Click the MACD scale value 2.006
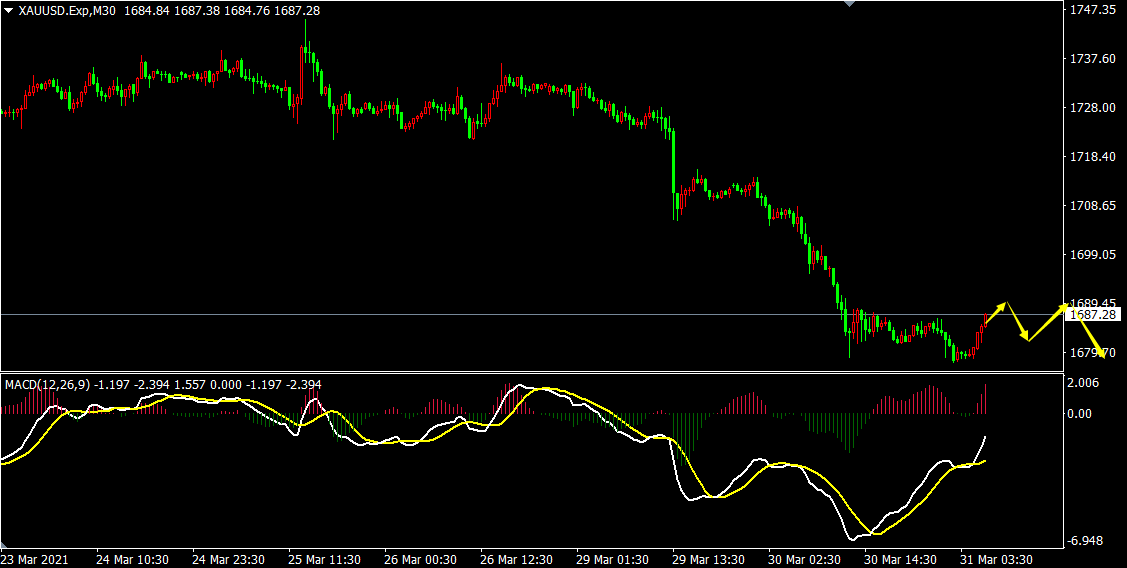This screenshot has height=568, width=1127. point(1084,383)
